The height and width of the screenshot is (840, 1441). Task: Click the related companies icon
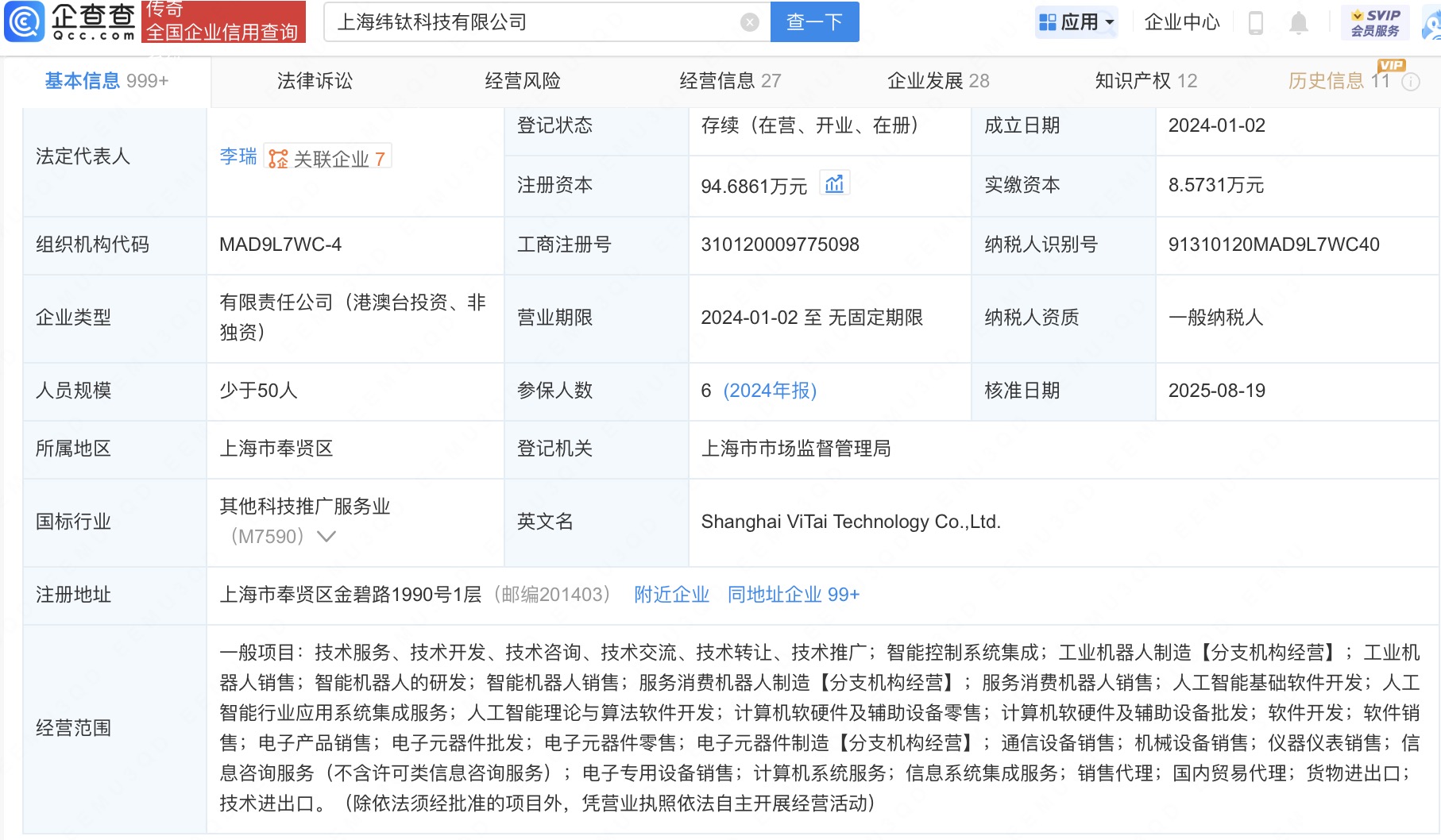pyautogui.click(x=278, y=159)
